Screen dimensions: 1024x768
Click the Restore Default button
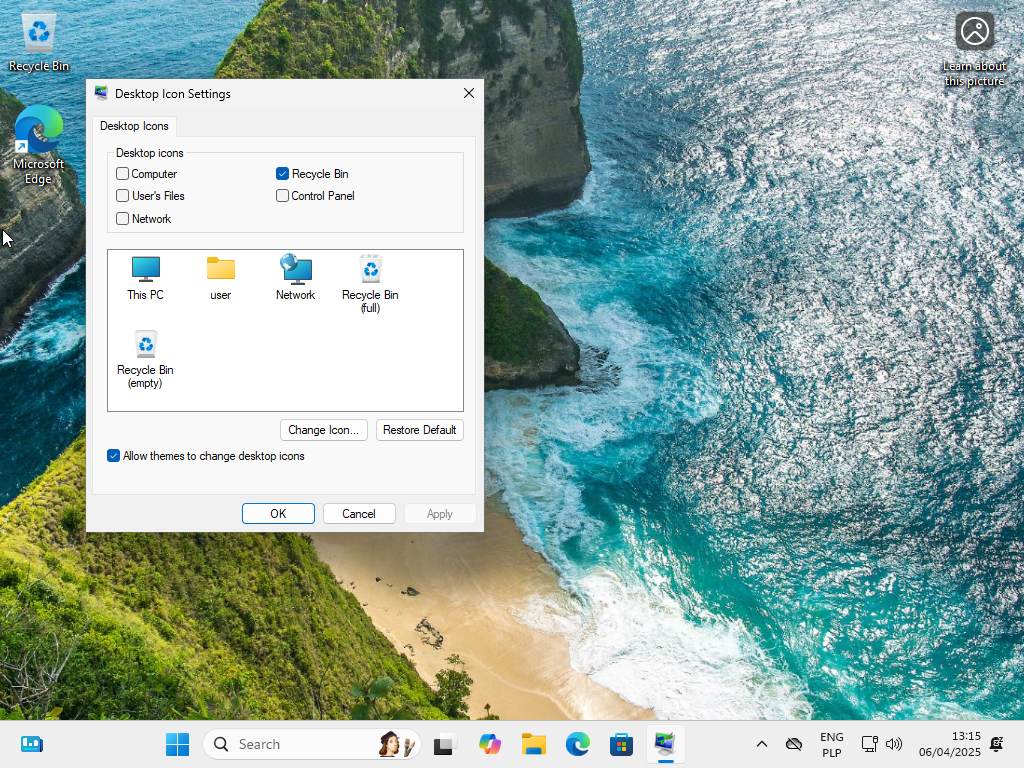[x=419, y=430]
